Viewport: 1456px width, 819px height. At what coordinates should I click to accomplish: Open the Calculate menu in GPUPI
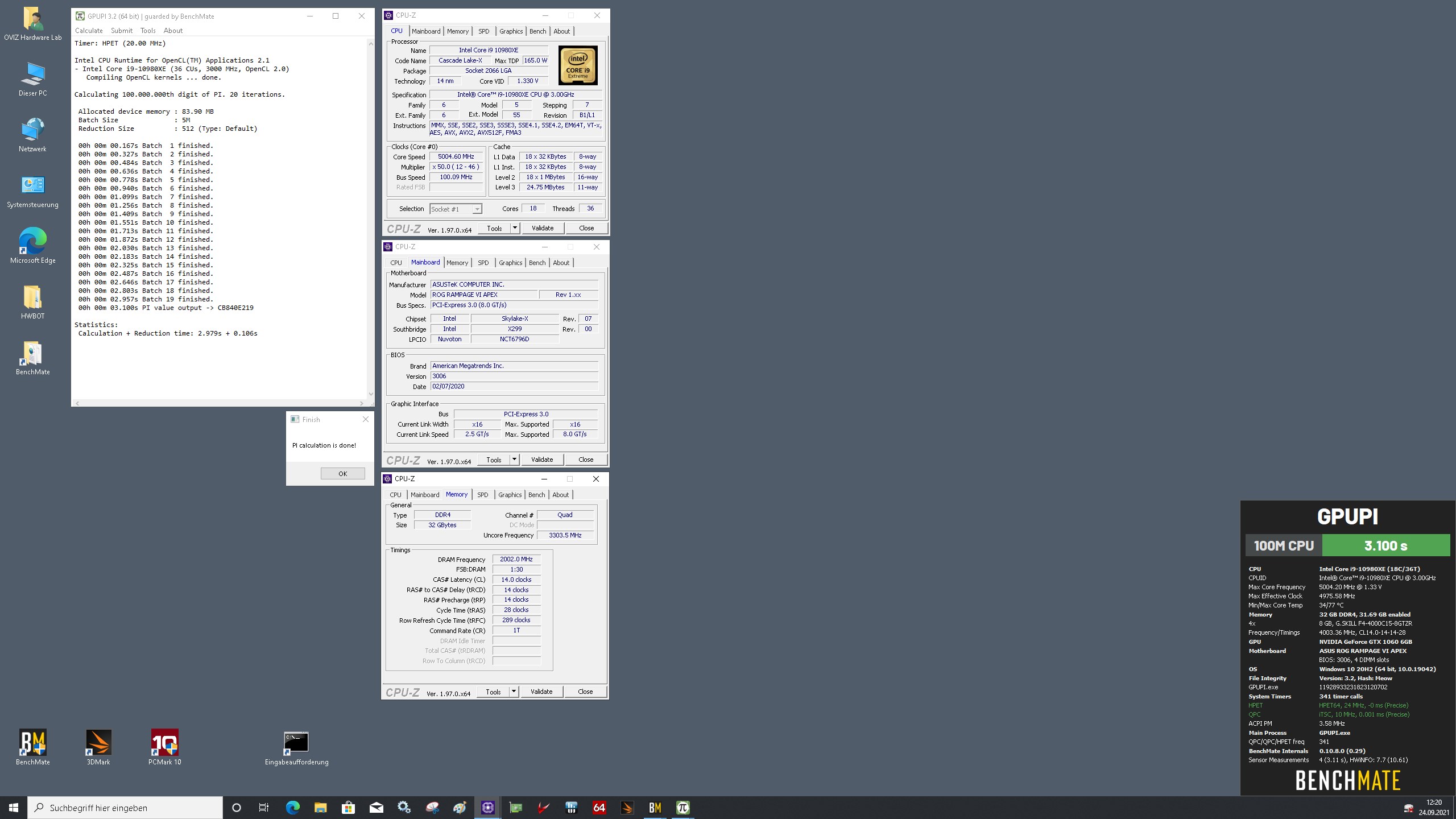[89, 31]
